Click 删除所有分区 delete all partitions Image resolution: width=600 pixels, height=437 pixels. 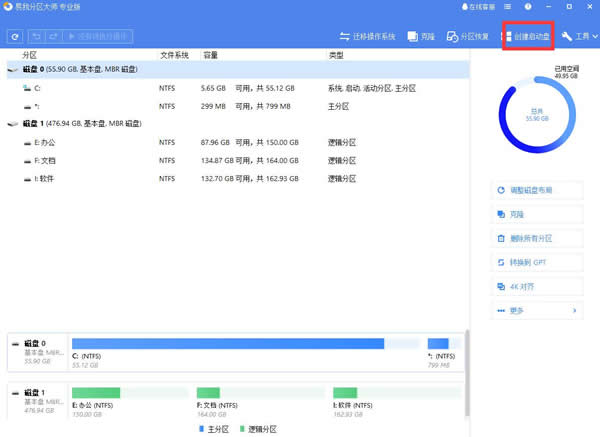pyautogui.click(x=537, y=238)
